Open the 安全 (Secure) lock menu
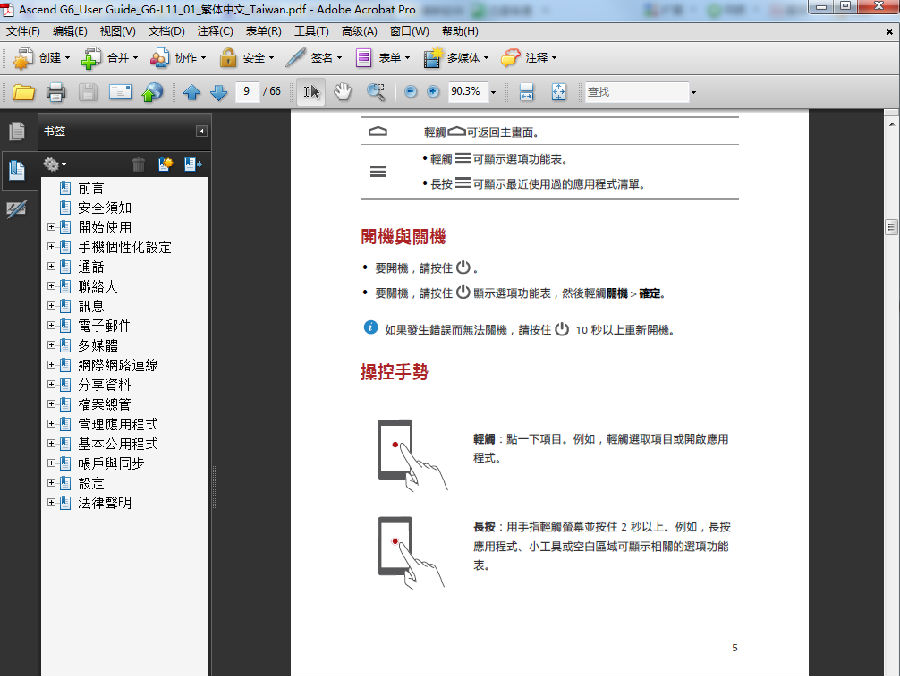900x676 pixels. [x=247, y=58]
